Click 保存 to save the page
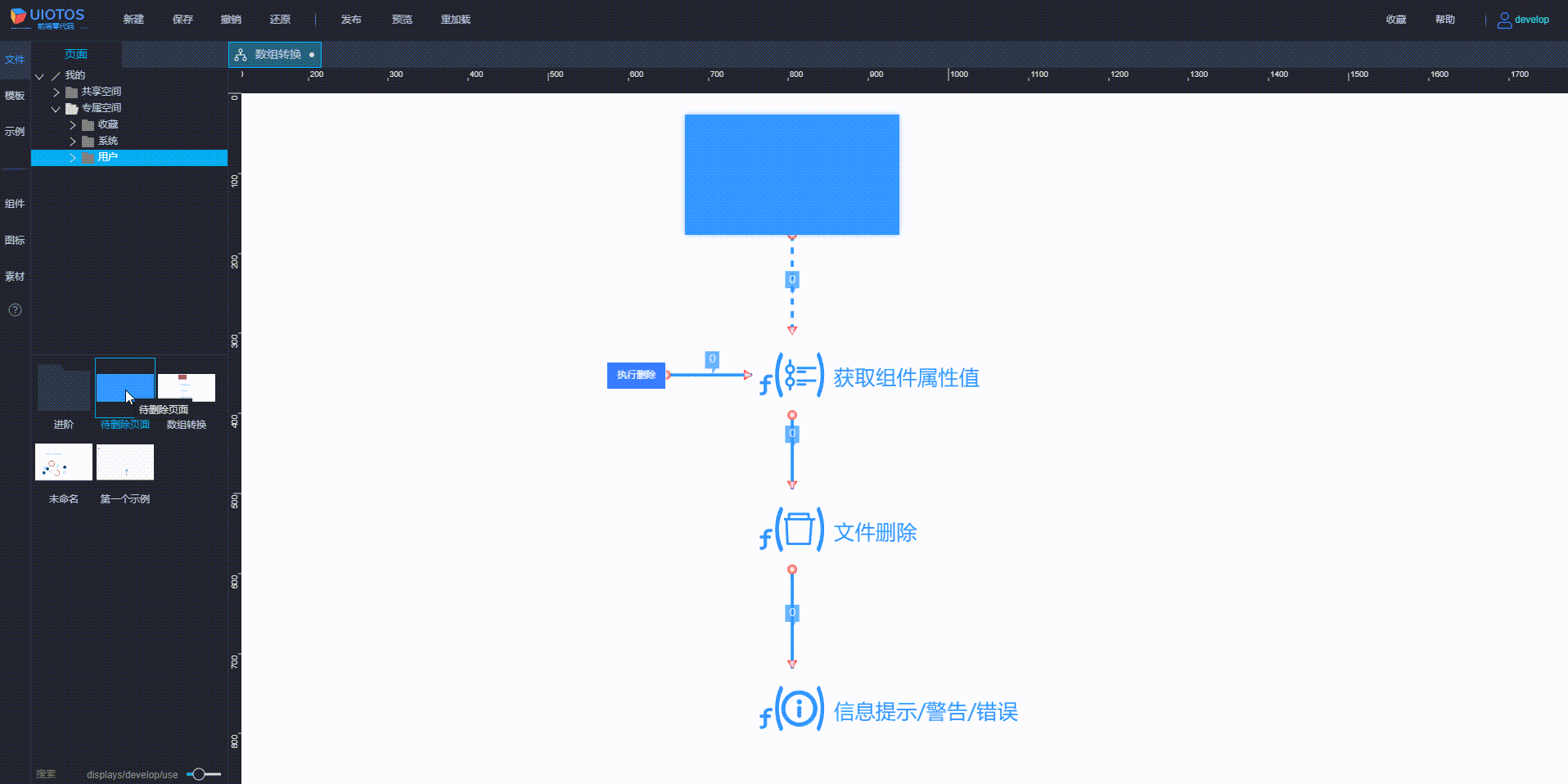 pyautogui.click(x=182, y=19)
